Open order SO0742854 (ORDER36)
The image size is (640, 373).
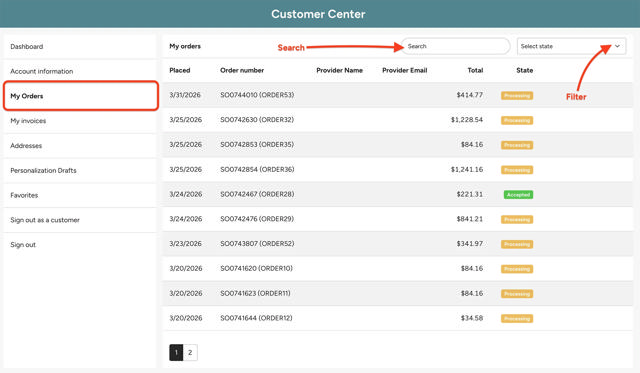[257, 169]
